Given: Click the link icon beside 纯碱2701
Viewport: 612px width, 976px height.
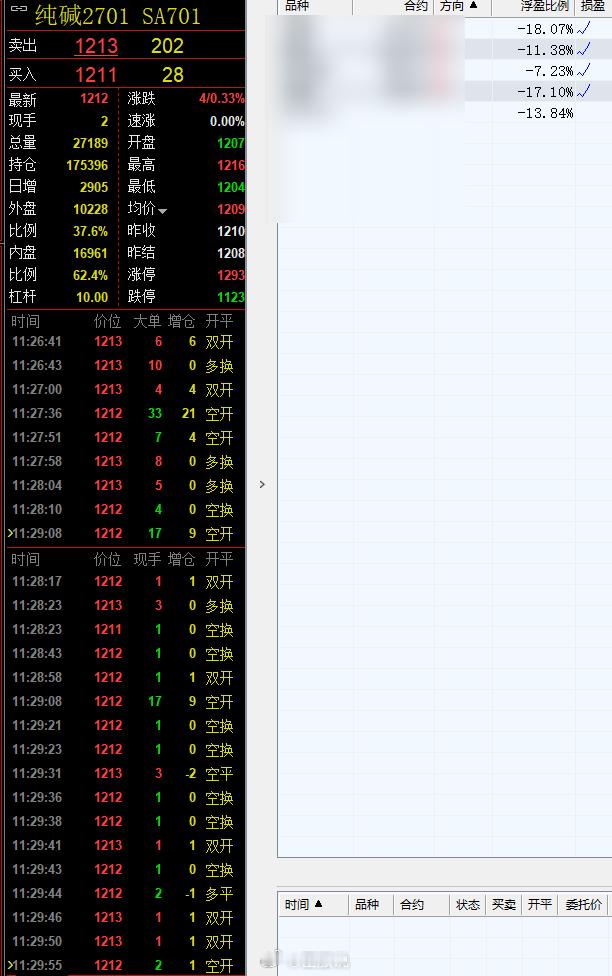Looking at the screenshot, I should [x=19, y=8].
